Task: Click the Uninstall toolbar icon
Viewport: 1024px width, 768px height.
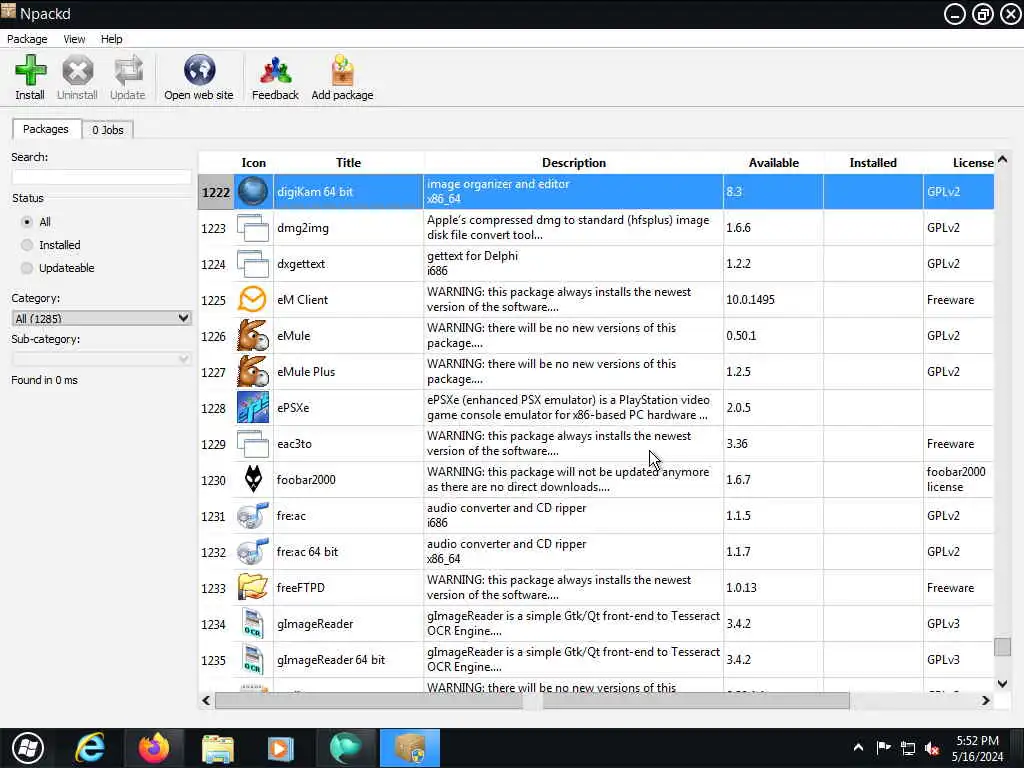Action: coord(77,71)
